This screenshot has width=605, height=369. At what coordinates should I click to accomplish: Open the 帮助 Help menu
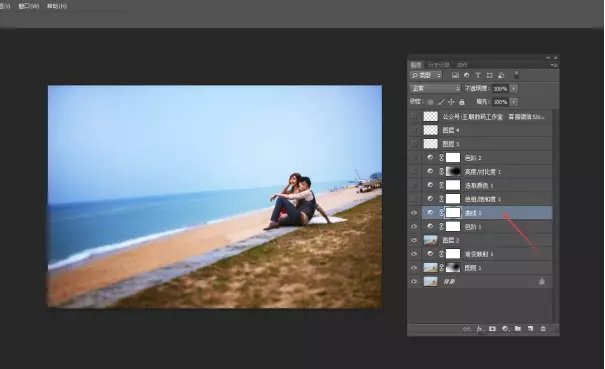pos(57,6)
